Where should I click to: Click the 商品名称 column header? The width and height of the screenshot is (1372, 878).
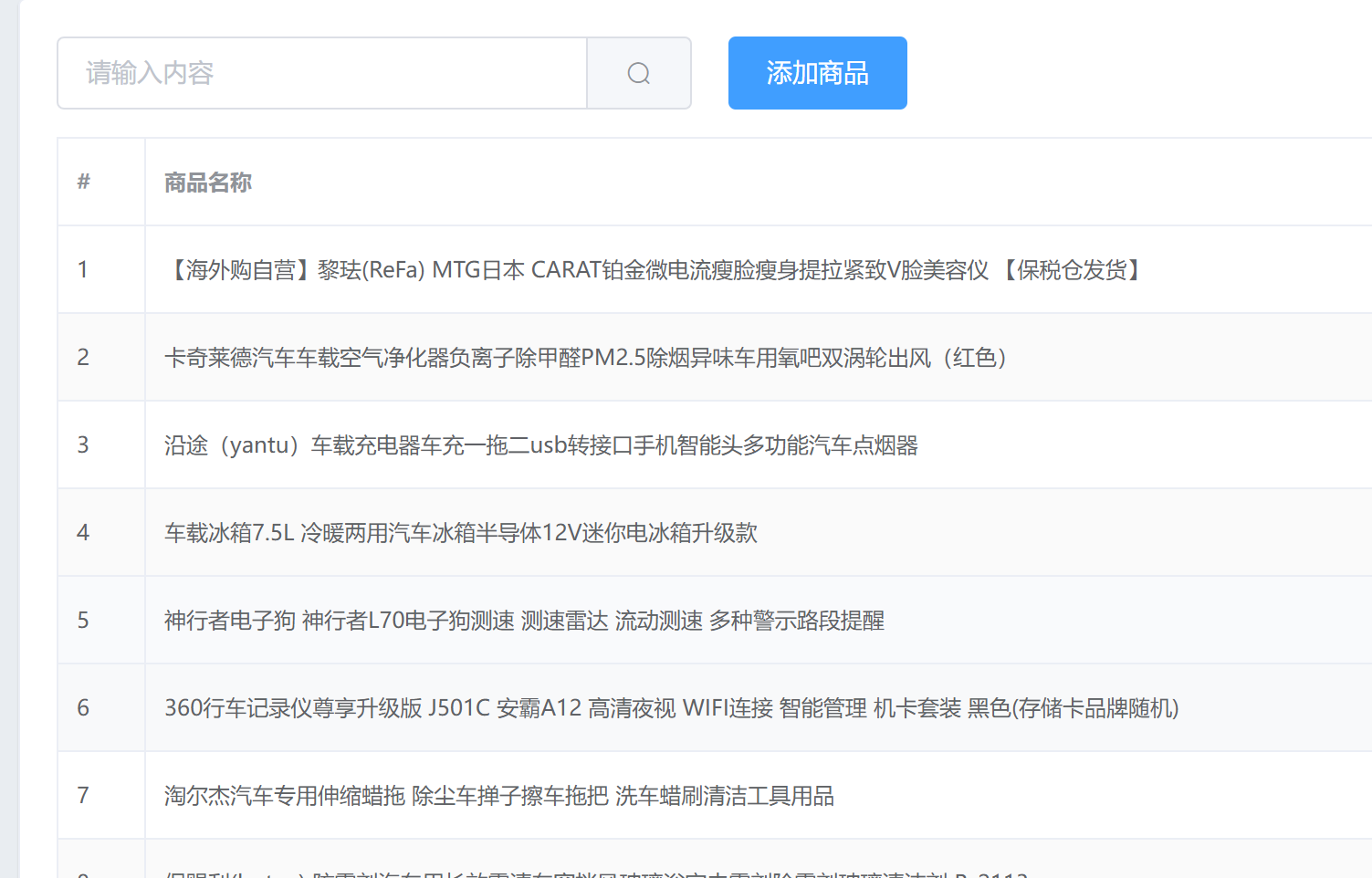click(208, 183)
